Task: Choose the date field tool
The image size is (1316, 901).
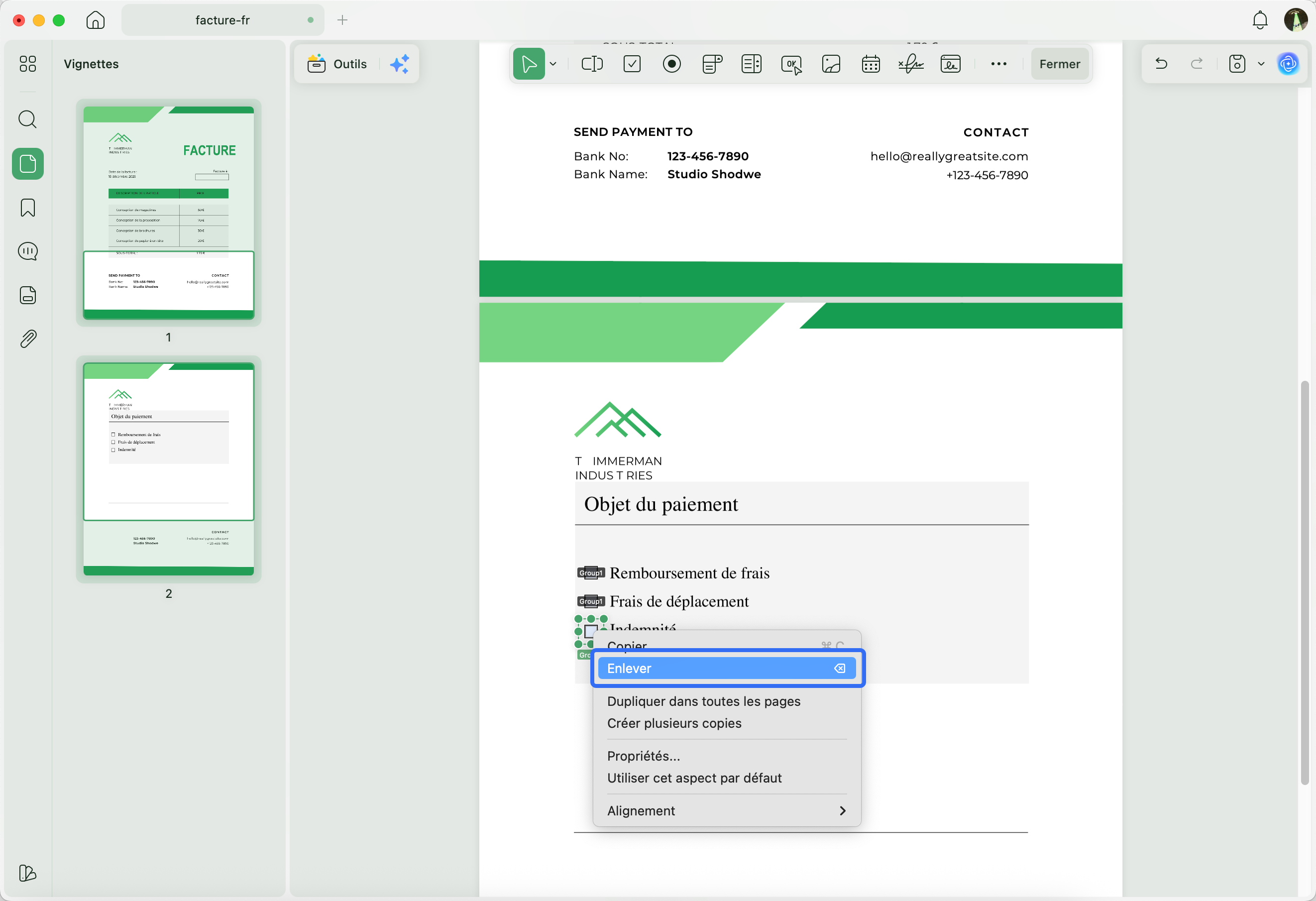Action: coord(871,64)
